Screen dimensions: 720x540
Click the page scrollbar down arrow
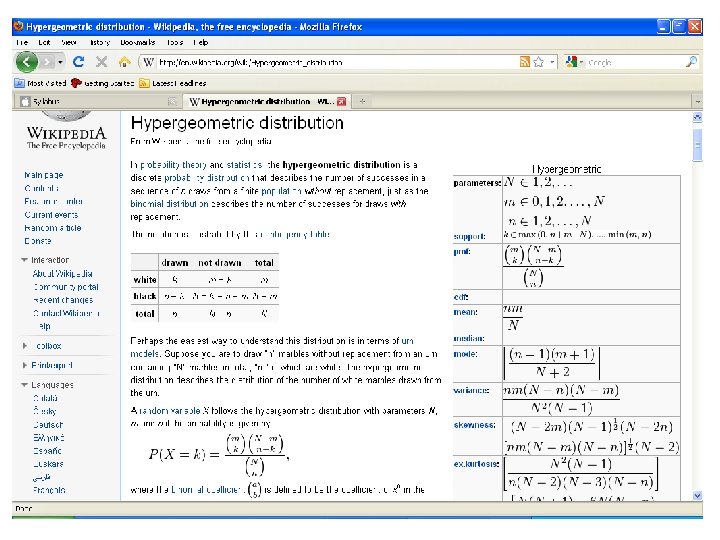698,495
